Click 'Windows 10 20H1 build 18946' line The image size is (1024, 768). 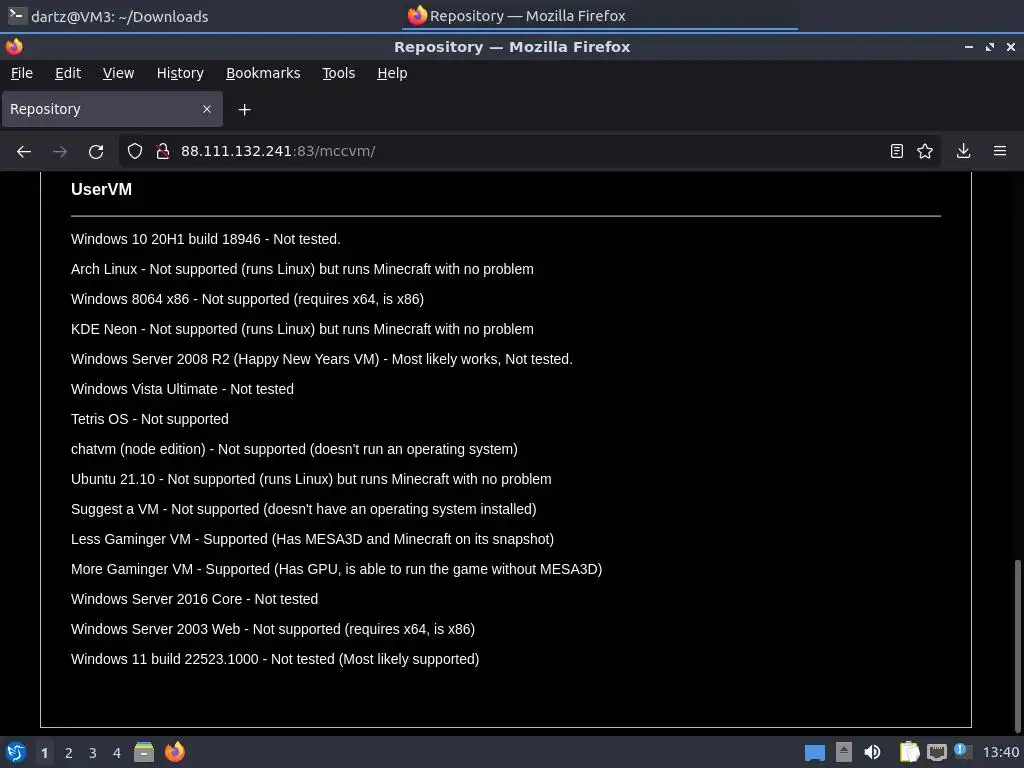[x=206, y=239]
